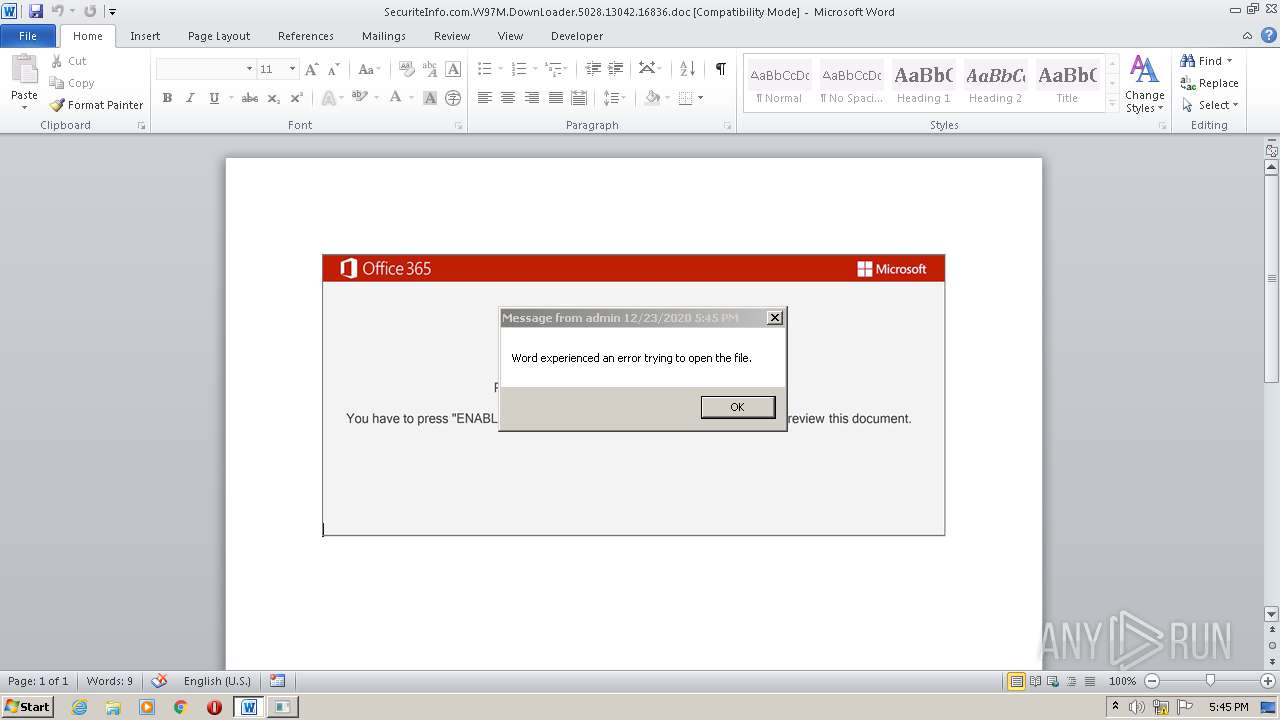
Task: Toggle Print Layout view button
Action: click(1016, 681)
